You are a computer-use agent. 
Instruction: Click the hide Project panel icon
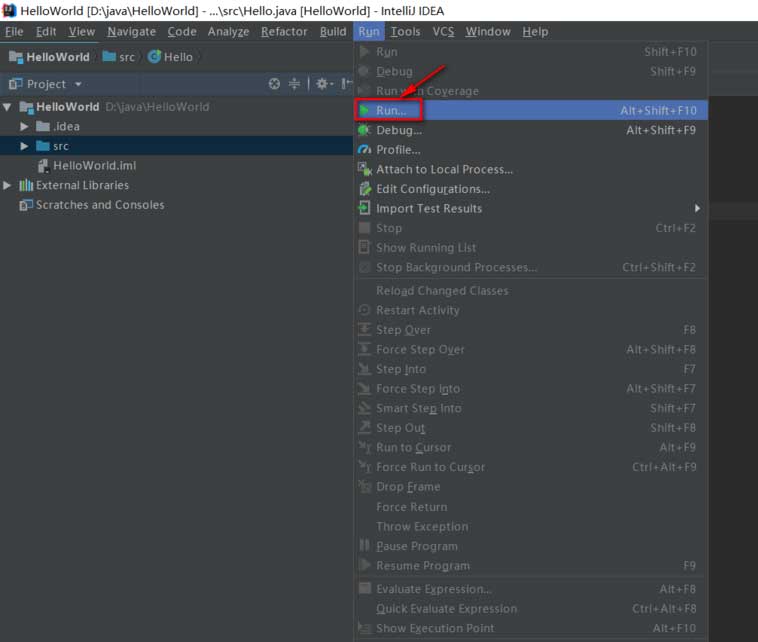pos(347,84)
